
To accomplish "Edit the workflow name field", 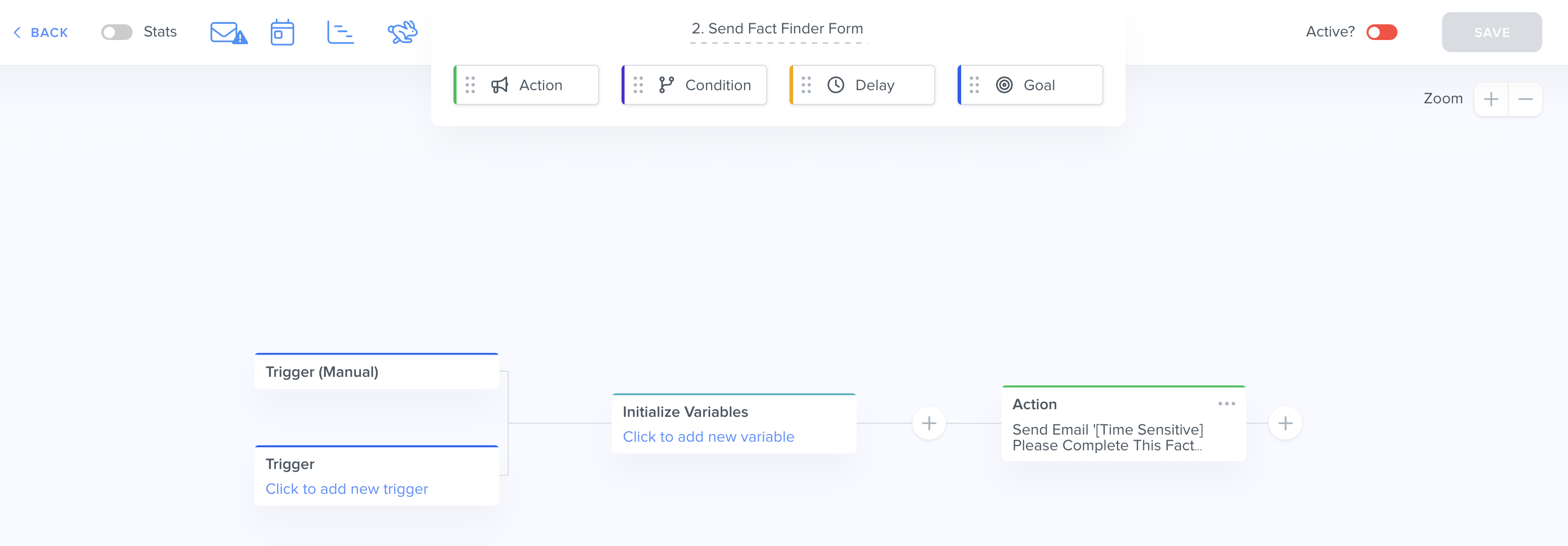I will pyautogui.click(x=777, y=29).
